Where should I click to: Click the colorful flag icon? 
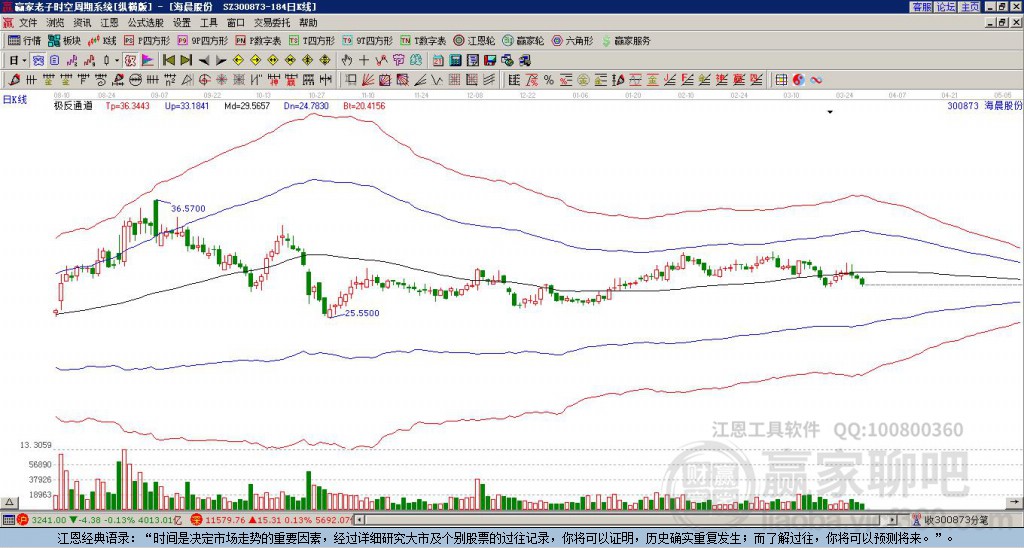(x=148, y=61)
